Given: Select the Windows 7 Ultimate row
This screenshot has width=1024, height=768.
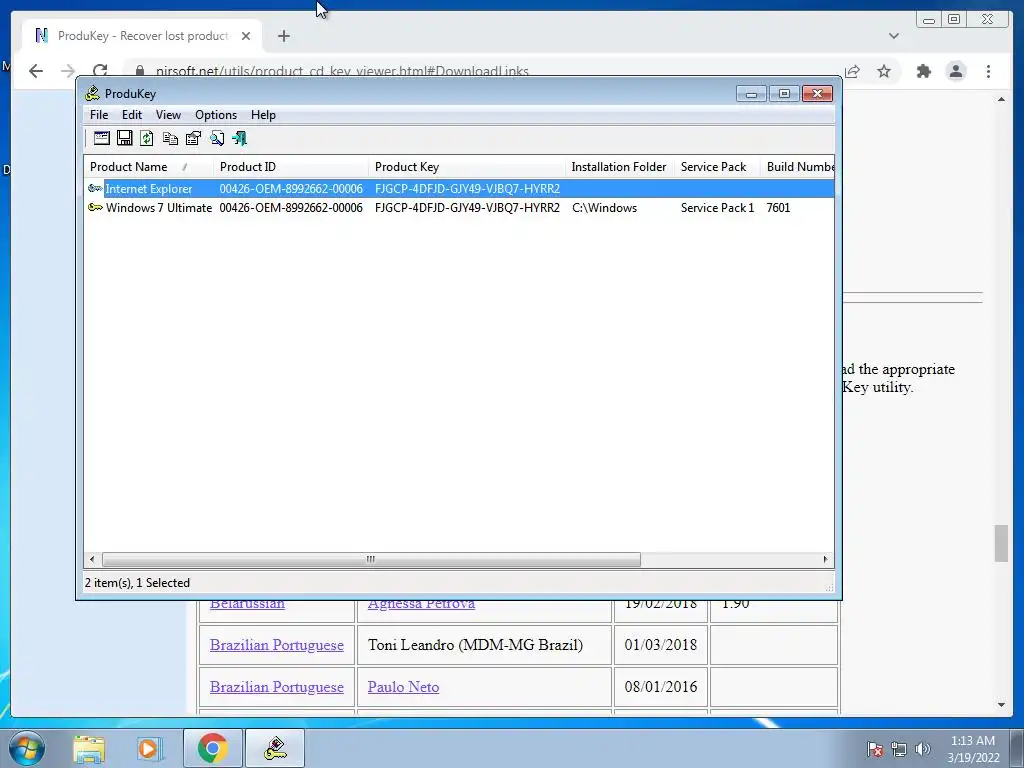Looking at the screenshot, I should click(459, 208).
